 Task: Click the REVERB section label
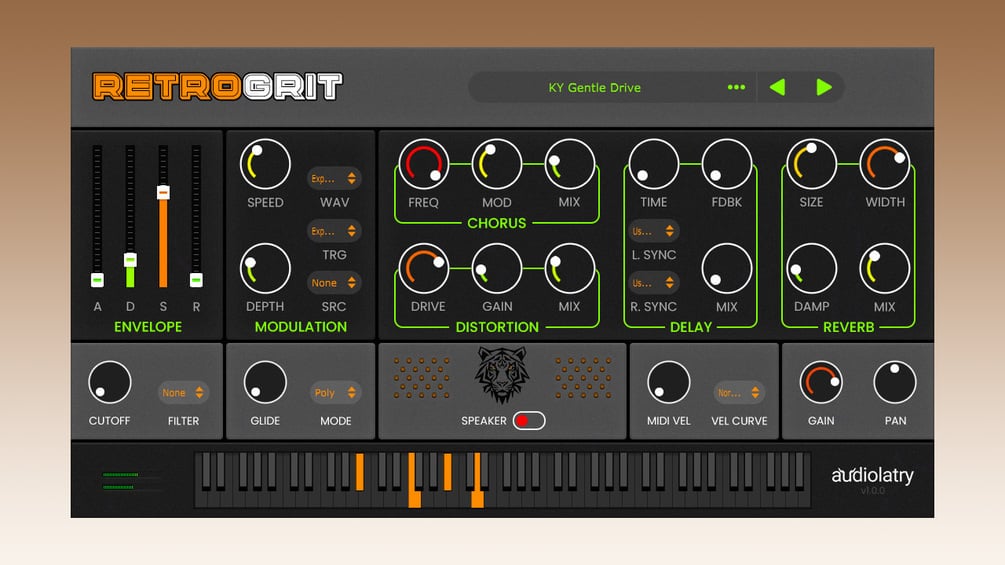point(848,327)
